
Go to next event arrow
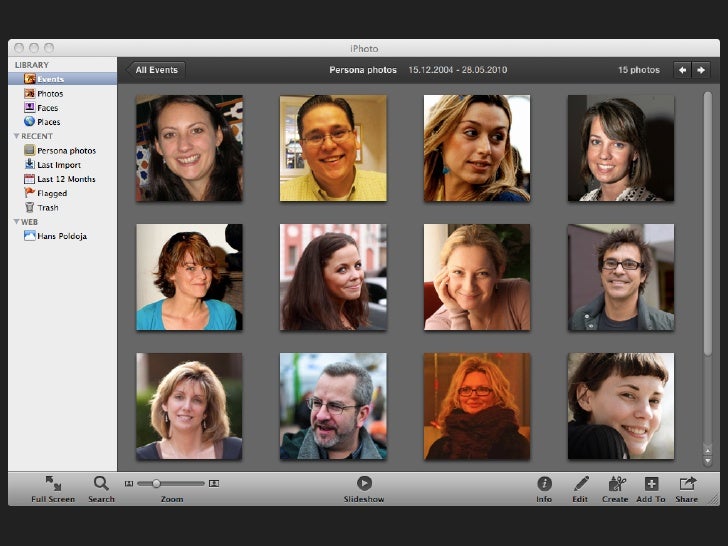point(701,70)
